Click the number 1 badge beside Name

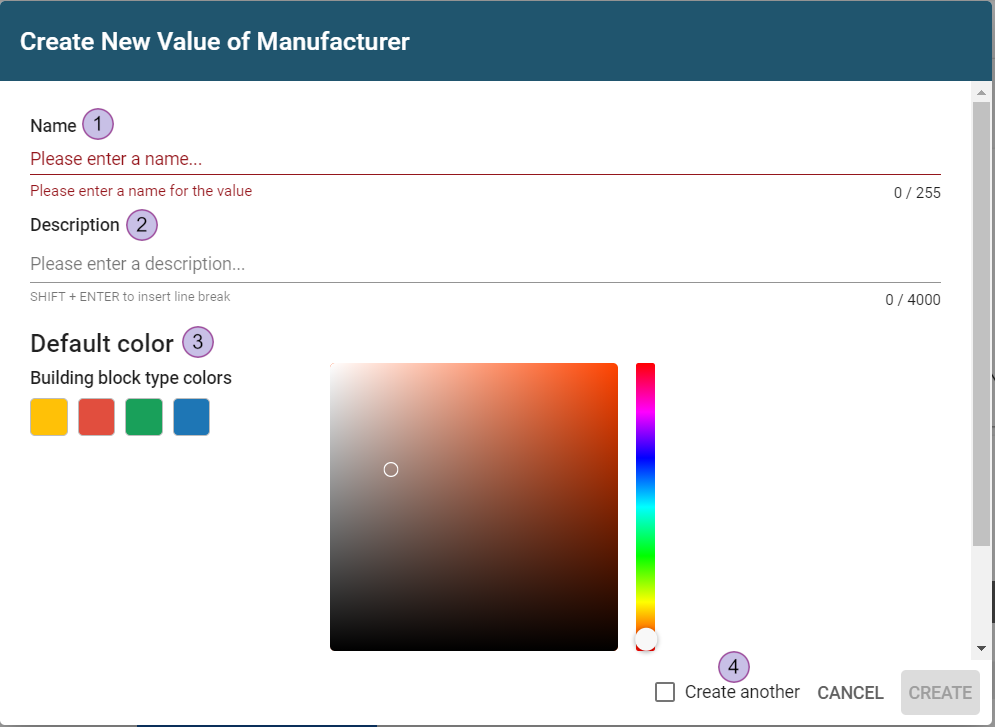[98, 124]
